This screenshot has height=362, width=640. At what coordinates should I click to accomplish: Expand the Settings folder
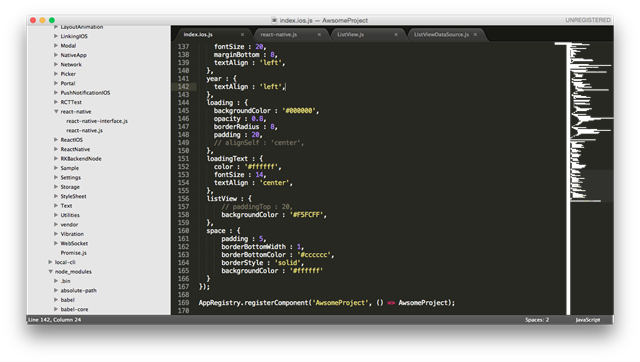click(56, 177)
